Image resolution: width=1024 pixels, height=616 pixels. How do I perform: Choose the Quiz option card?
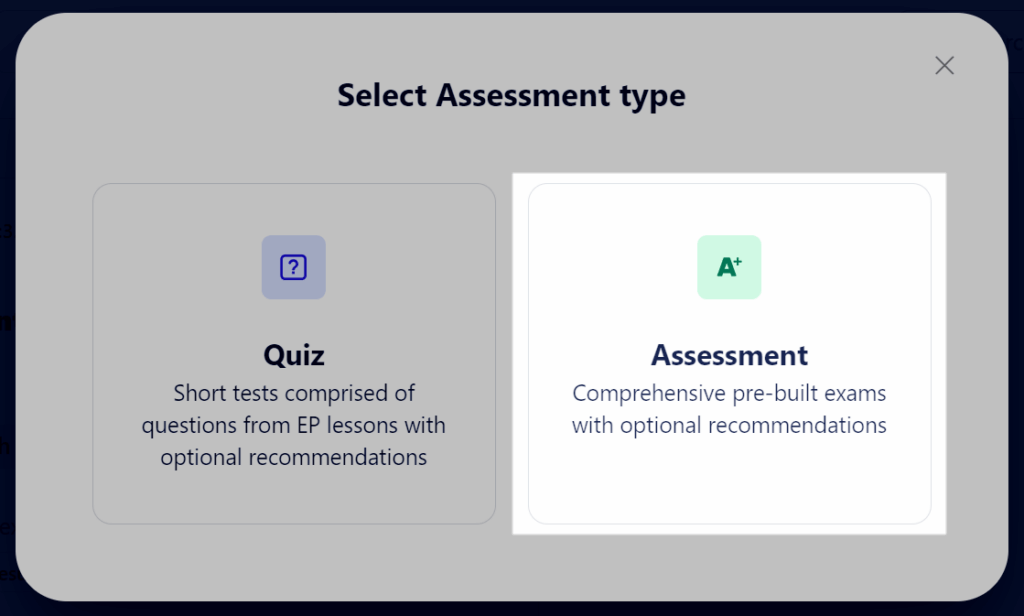tap(294, 353)
